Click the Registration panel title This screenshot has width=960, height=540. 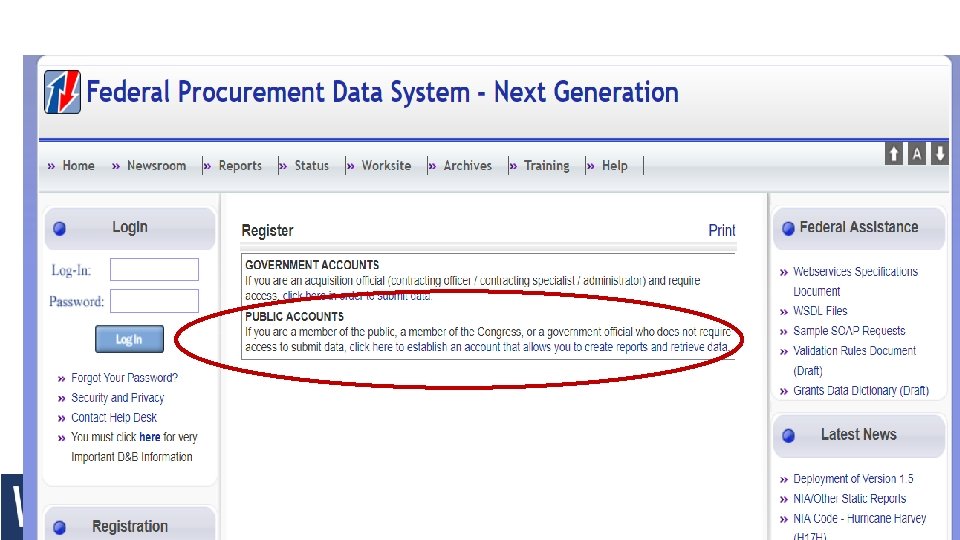pos(130,527)
